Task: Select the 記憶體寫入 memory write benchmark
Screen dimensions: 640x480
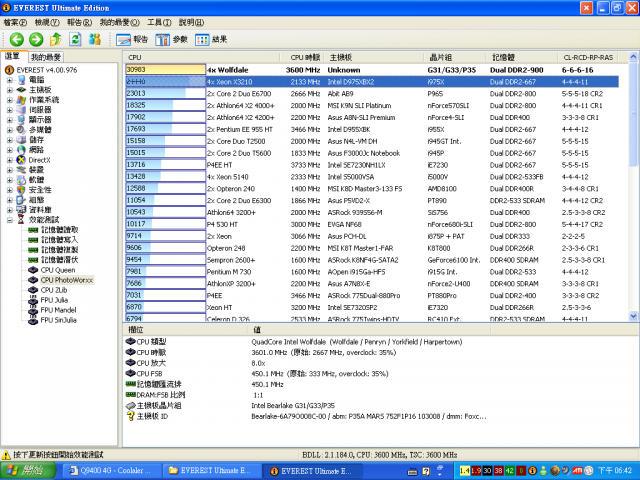Action: coord(60,240)
